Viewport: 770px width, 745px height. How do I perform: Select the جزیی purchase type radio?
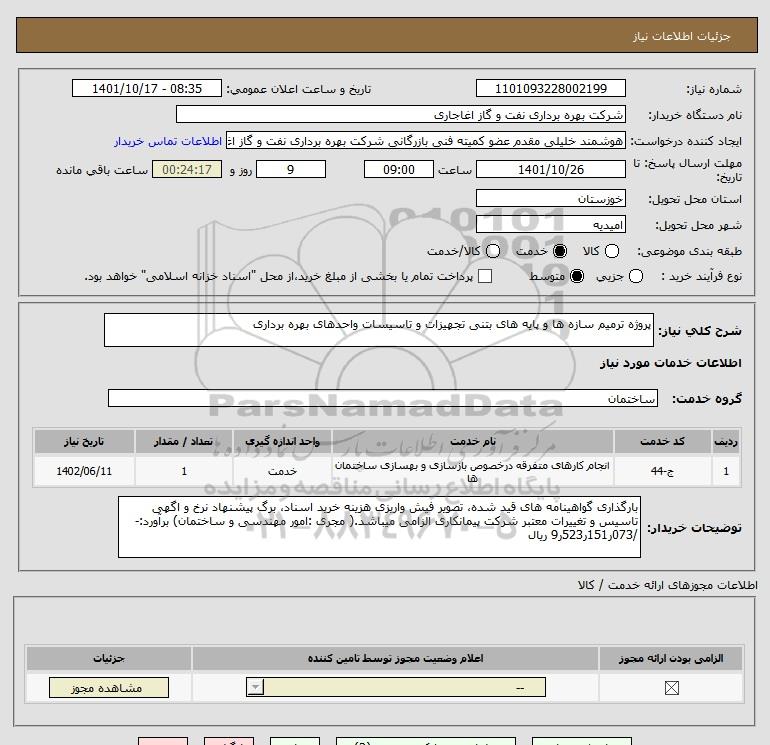tap(635, 276)
